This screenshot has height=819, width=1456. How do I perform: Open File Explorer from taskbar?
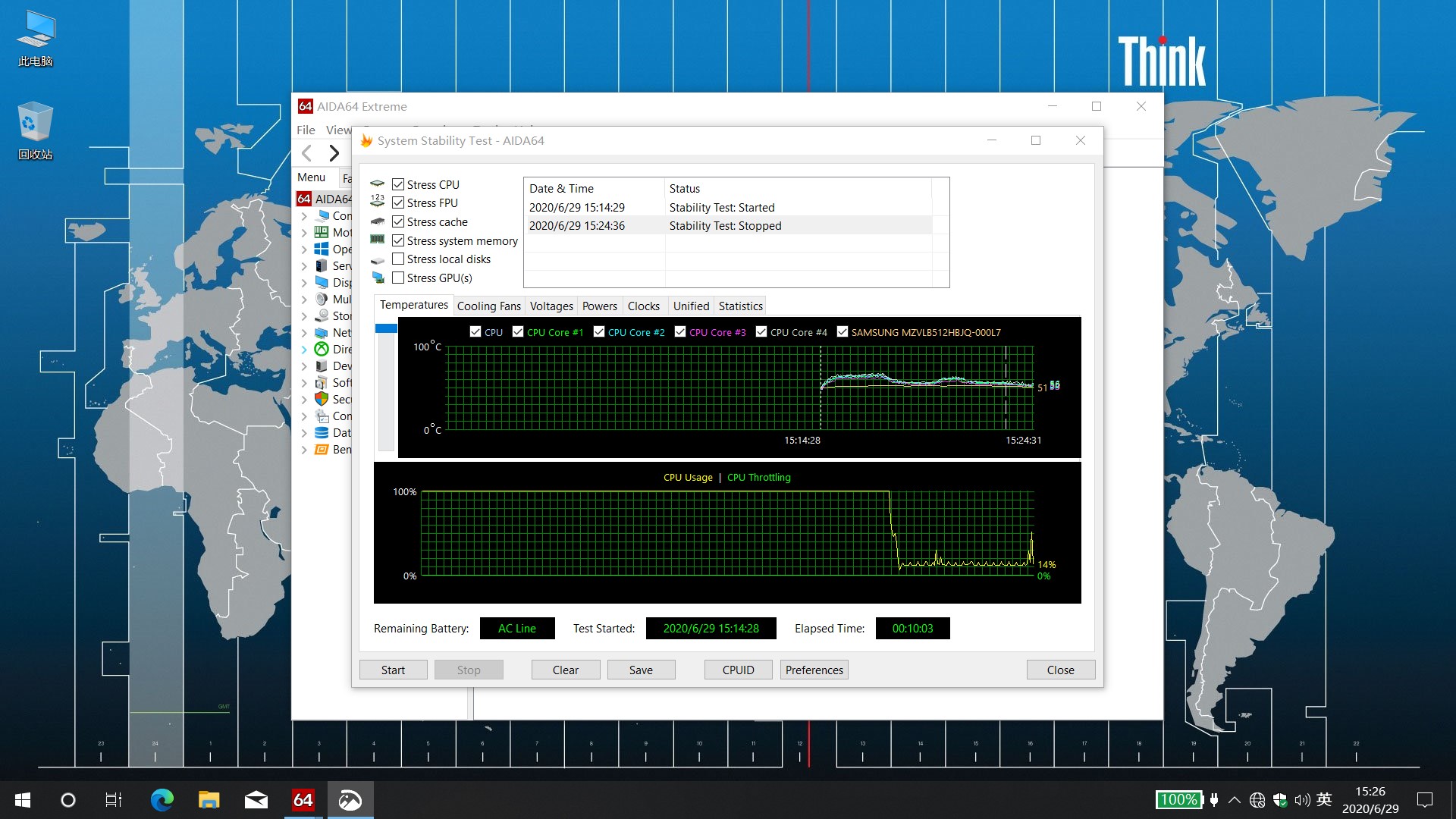[x=209, y=800]
